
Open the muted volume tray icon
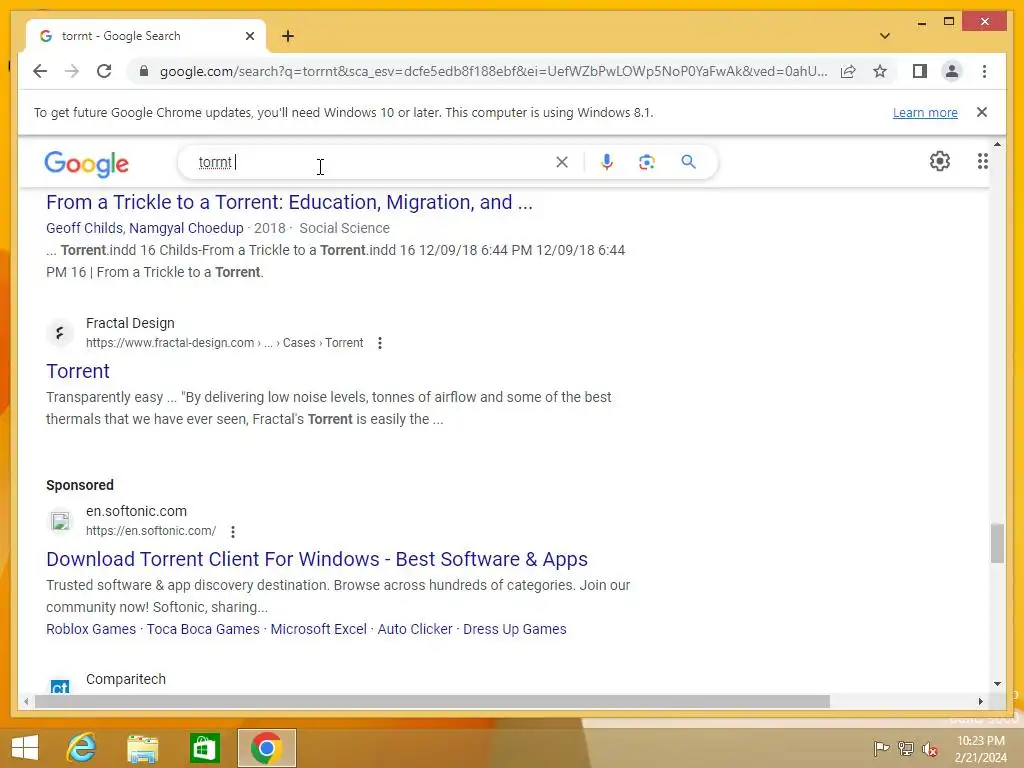point(930,748)
